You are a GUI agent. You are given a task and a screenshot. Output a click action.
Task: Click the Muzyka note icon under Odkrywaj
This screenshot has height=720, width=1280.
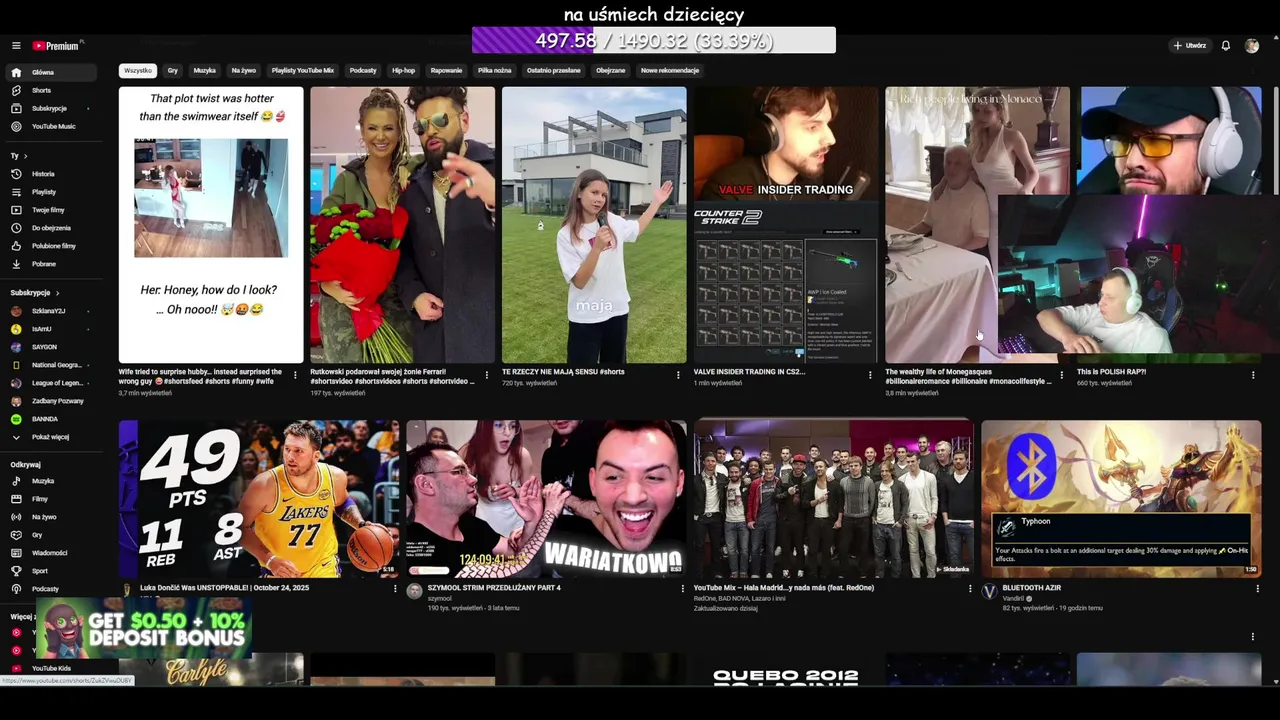16,481
